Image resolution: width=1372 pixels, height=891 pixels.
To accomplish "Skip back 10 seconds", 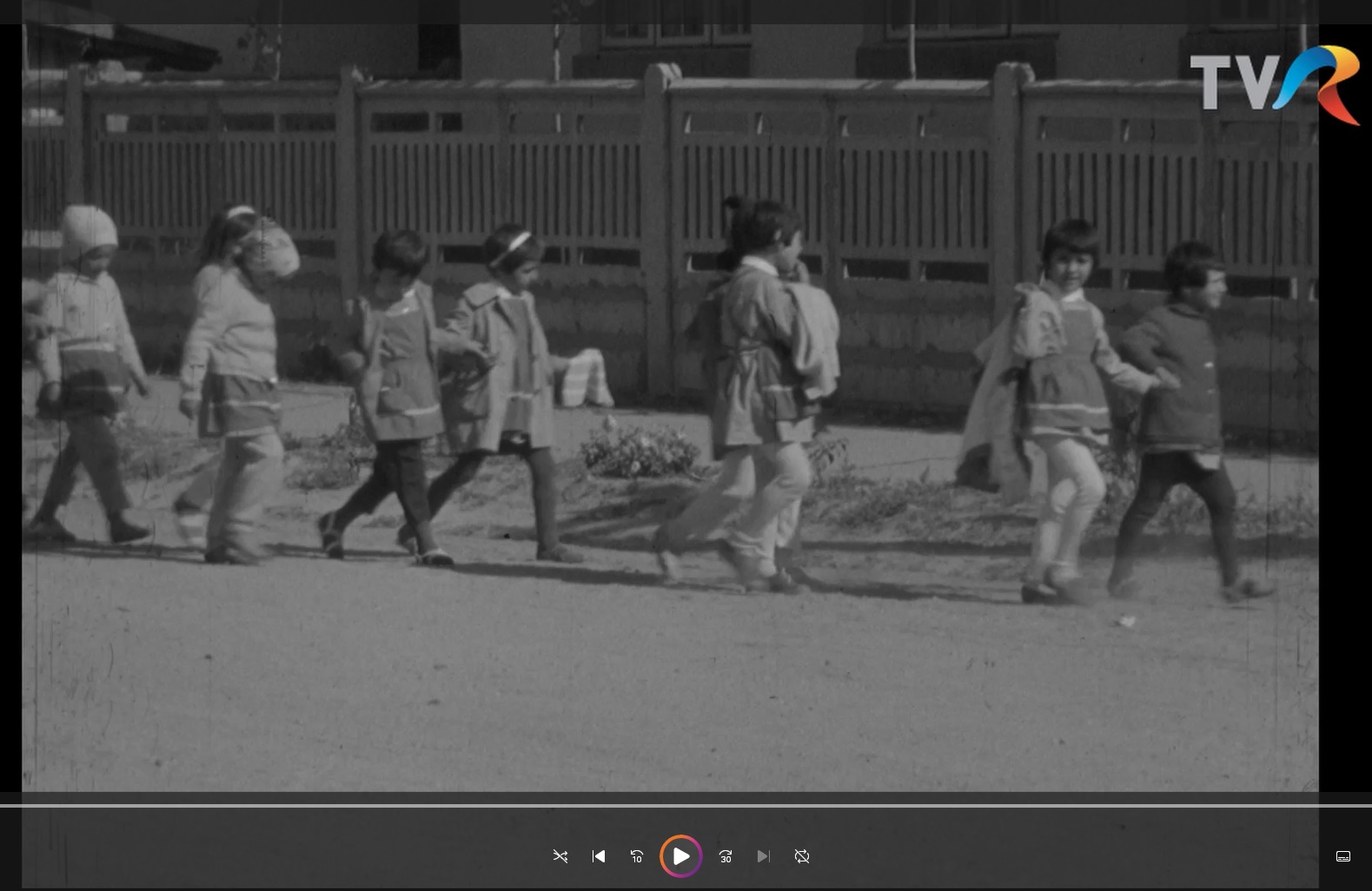I will pyautogui.click(x=637, y=856).
